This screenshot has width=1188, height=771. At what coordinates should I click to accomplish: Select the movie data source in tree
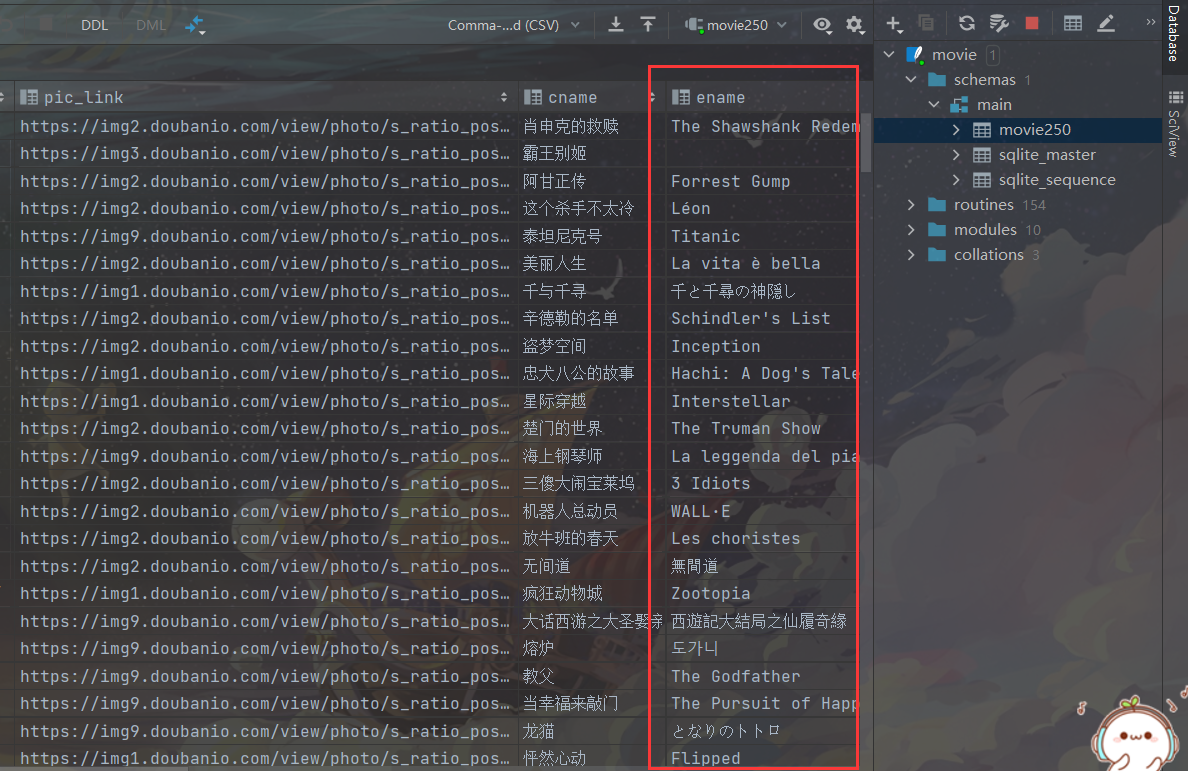[x=954, y=55]
